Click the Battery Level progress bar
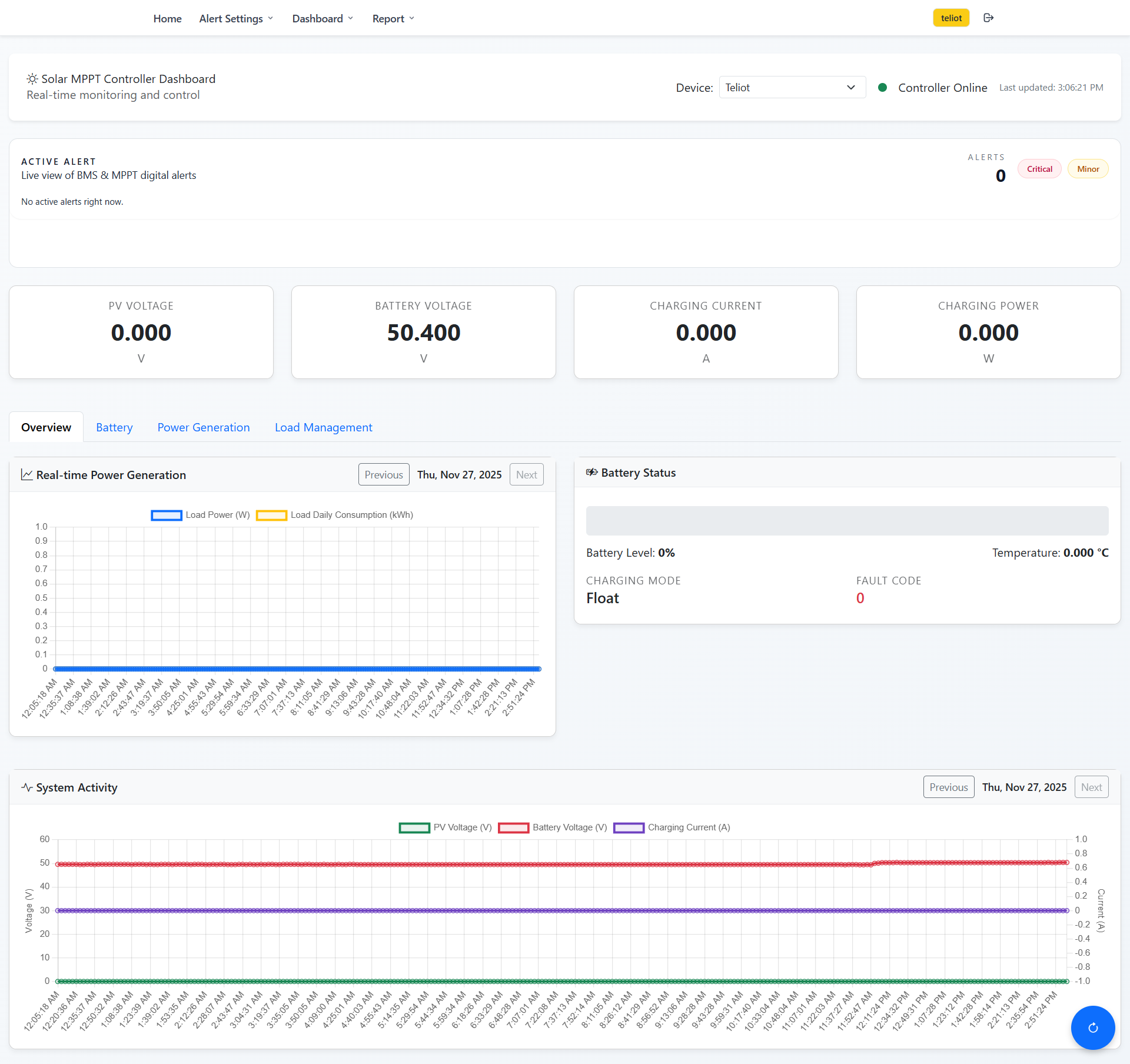Viewport: 1130px width, 1064px height. coord(847,521)
